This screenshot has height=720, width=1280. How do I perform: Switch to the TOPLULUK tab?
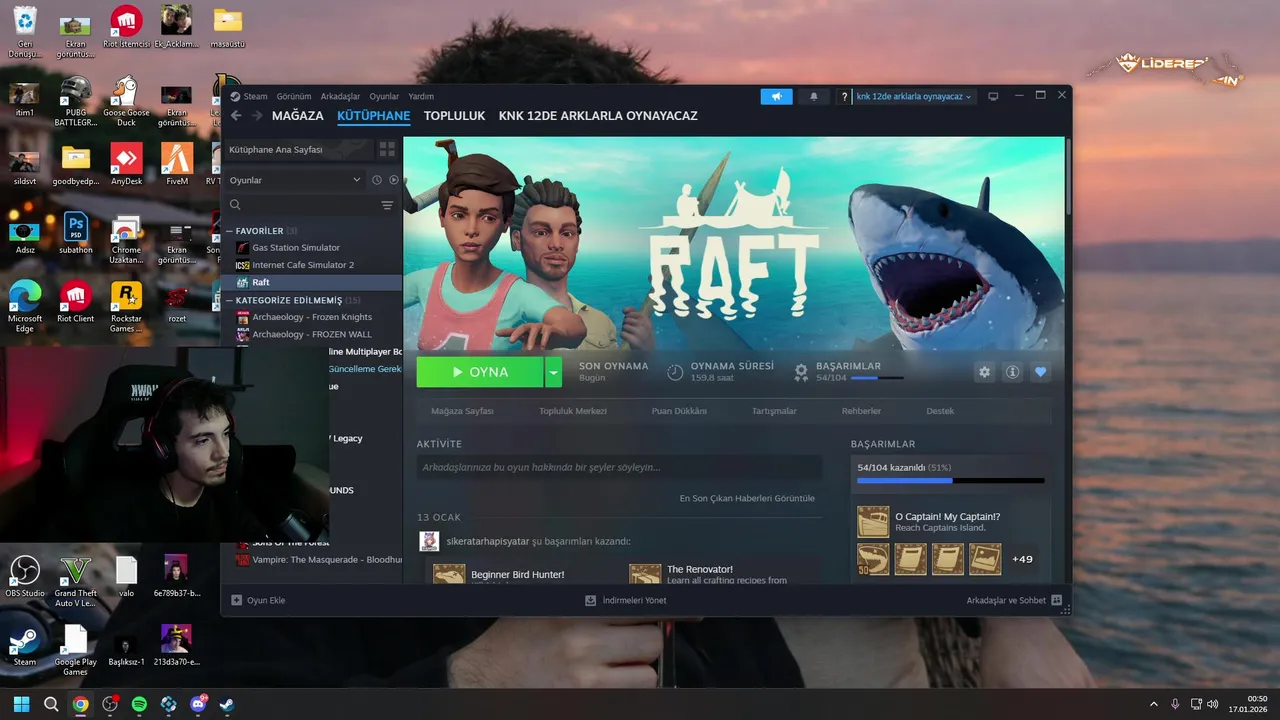coord(454,116)
